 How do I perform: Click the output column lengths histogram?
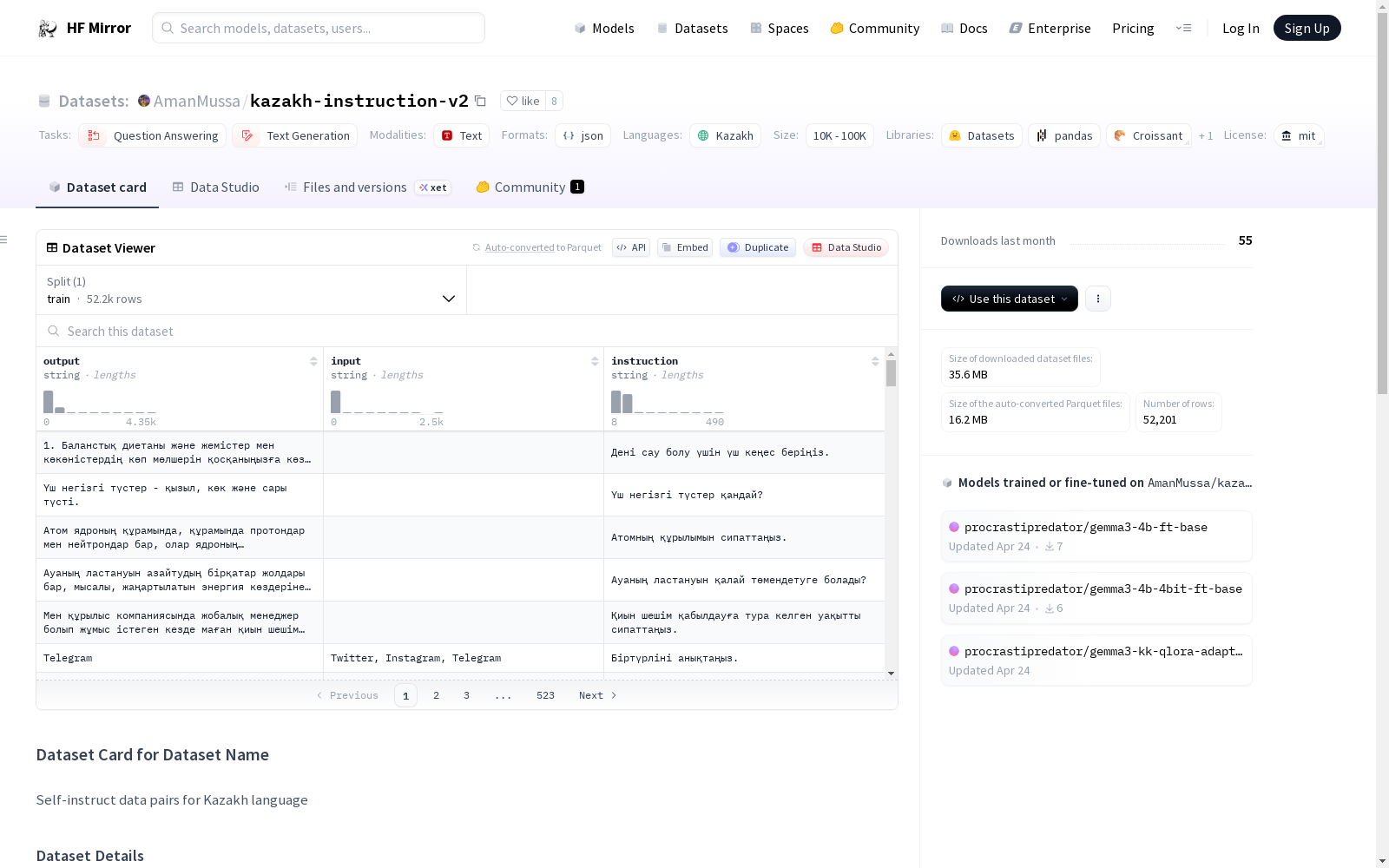click(100, 402)
